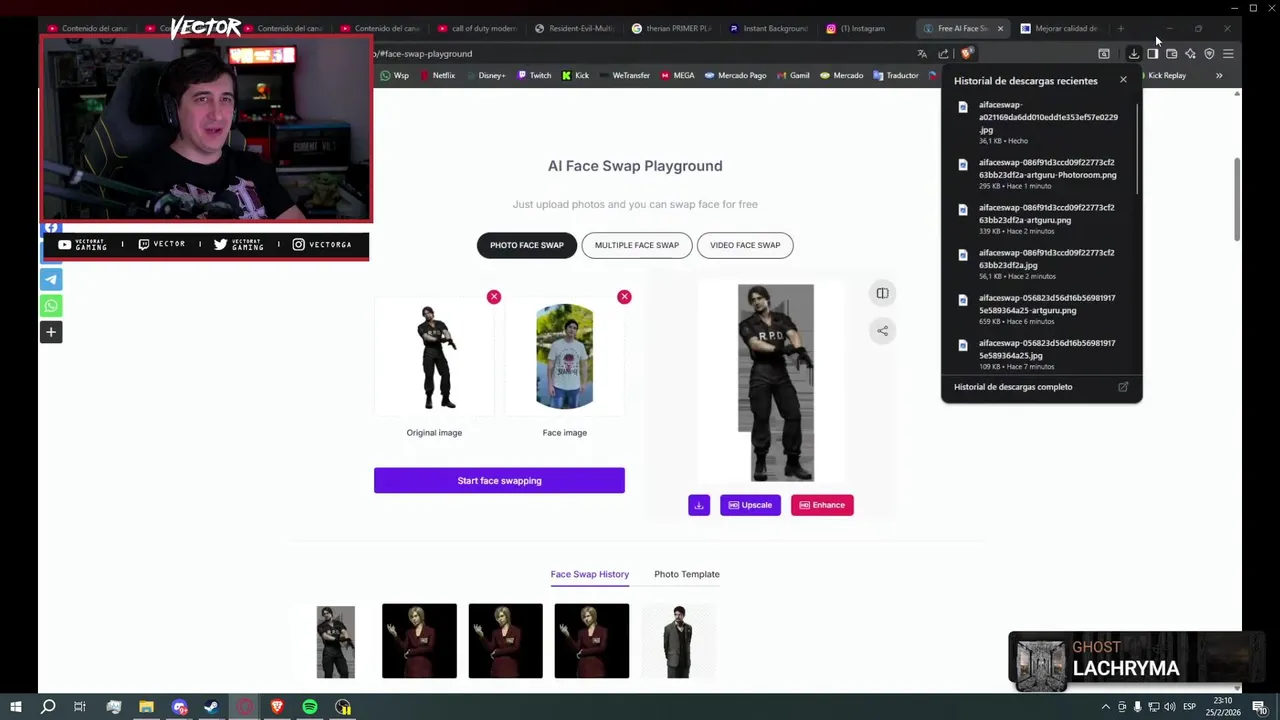
Task: Open the Telegram icon in the left sidebar
Action: [x=51, y=280]
